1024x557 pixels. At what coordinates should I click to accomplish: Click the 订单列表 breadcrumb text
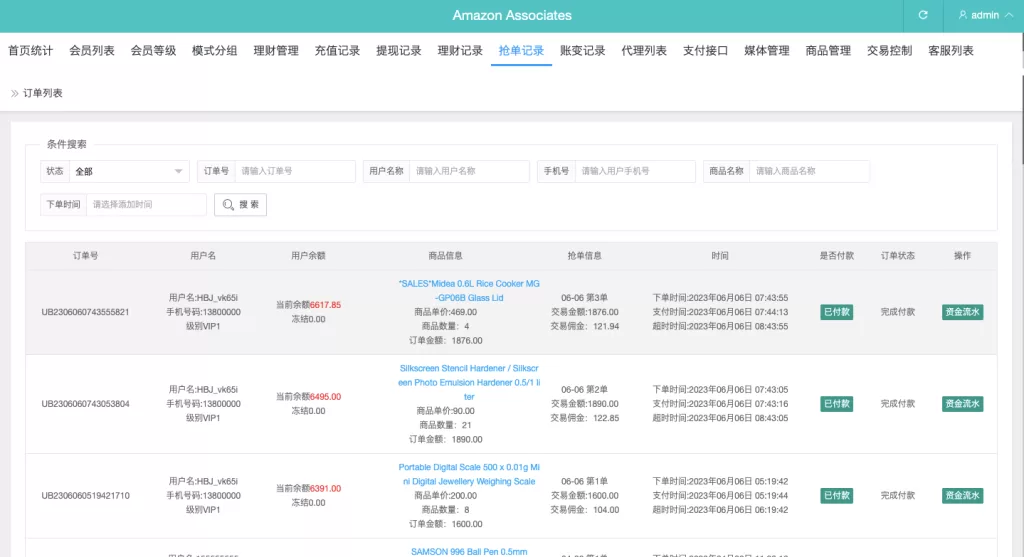43,93
